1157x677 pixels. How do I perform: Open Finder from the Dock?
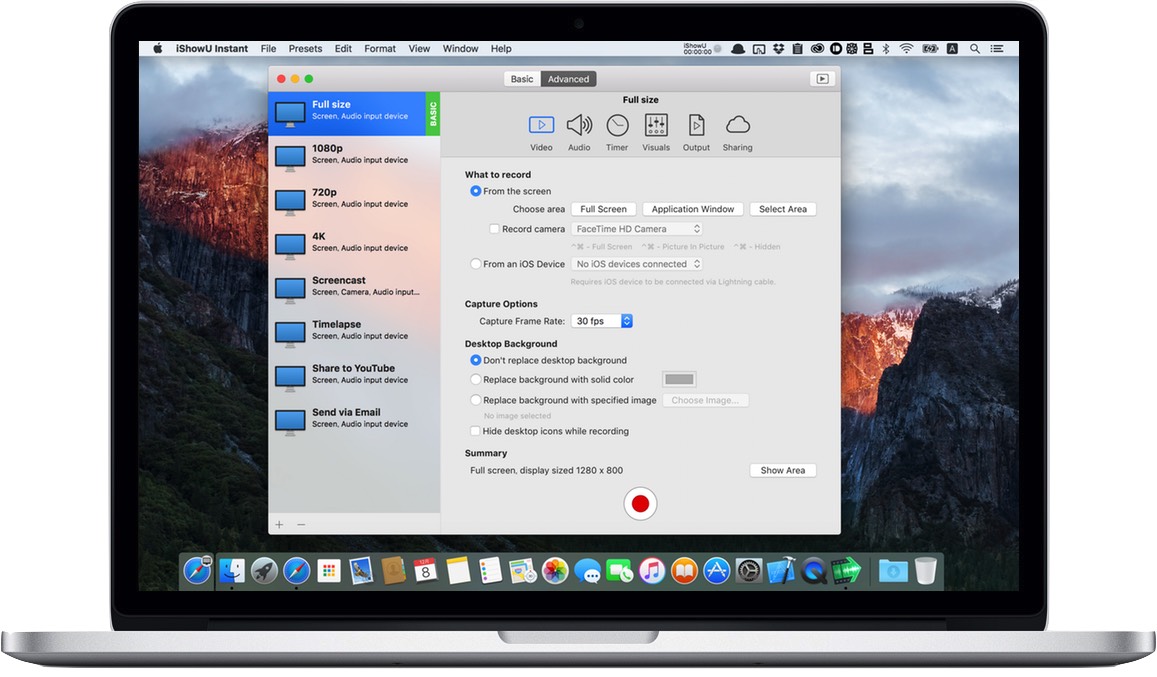[x=232, y=571]
